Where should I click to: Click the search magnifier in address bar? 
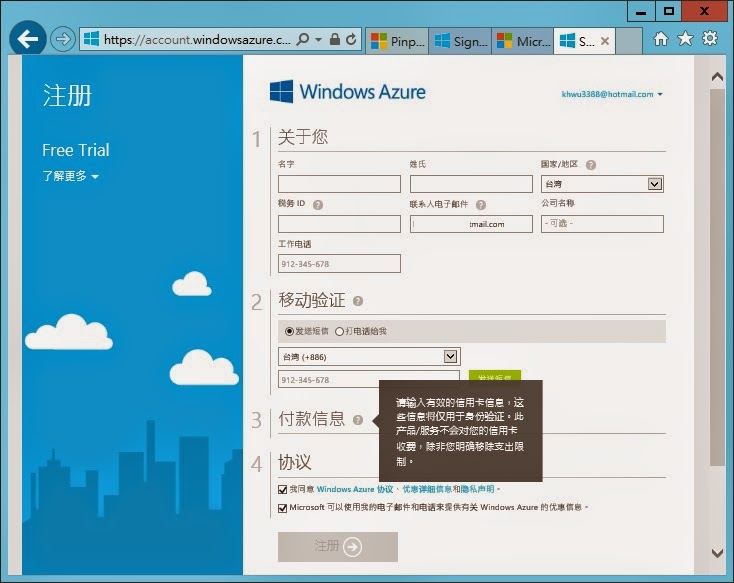303,39
